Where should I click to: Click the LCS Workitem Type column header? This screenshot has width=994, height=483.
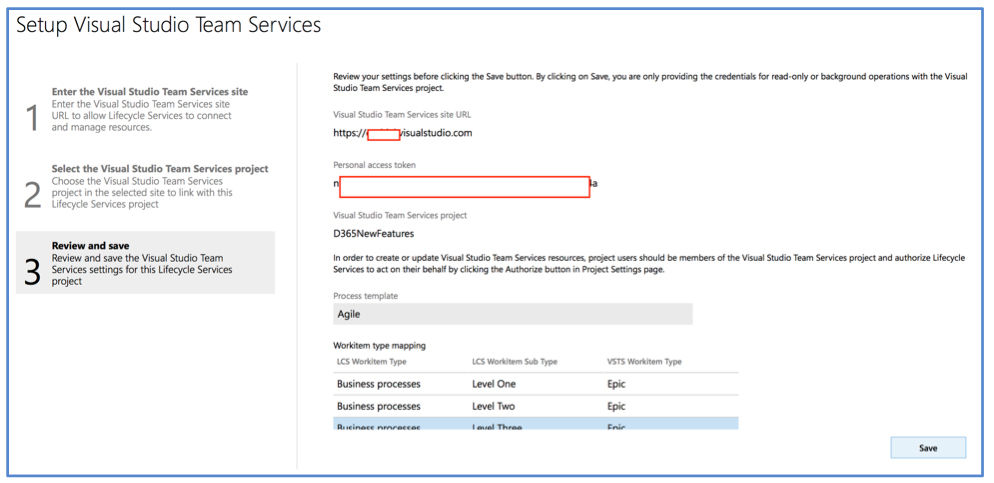point(371,362)
